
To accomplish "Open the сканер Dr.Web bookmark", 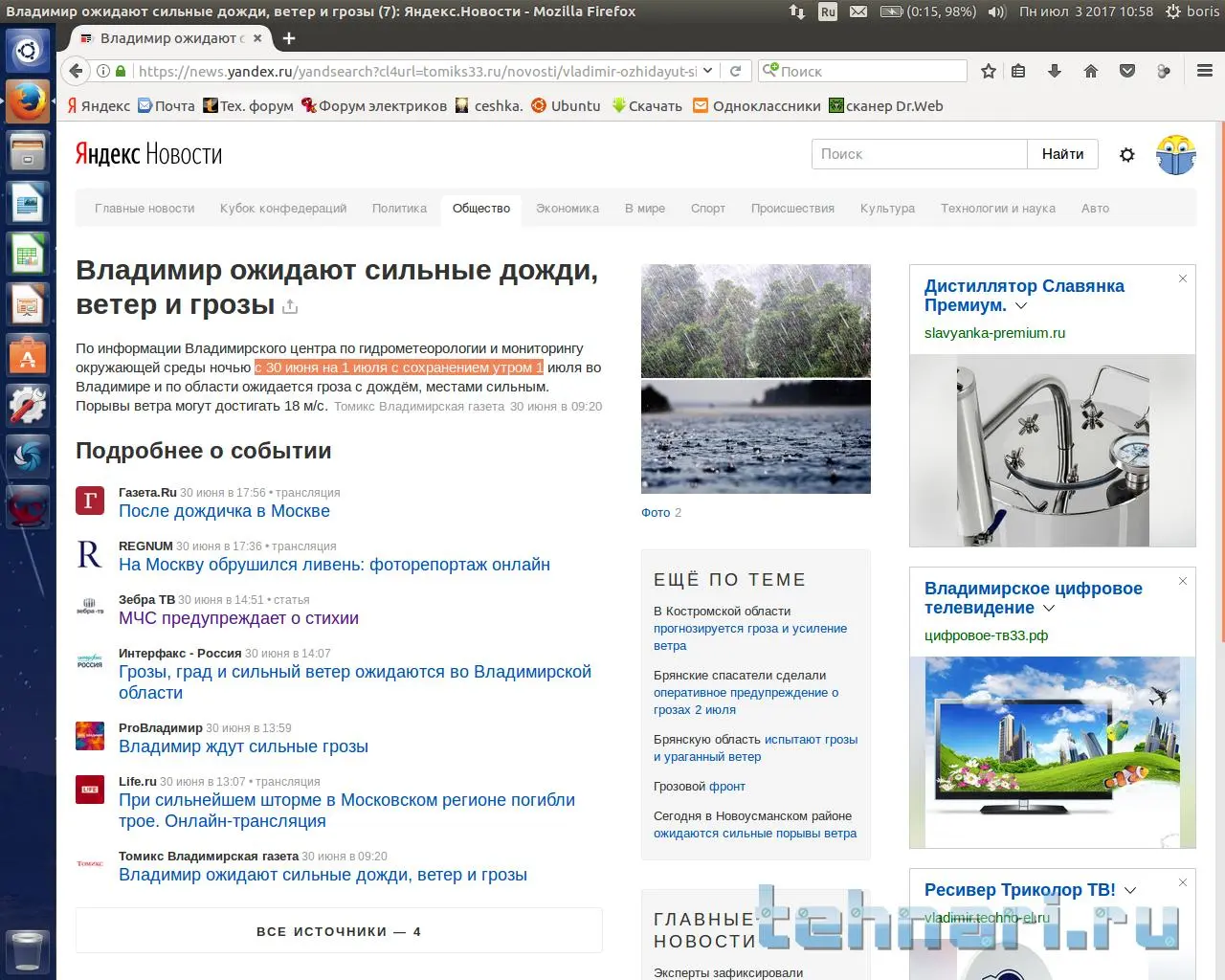I will [886, 106].
